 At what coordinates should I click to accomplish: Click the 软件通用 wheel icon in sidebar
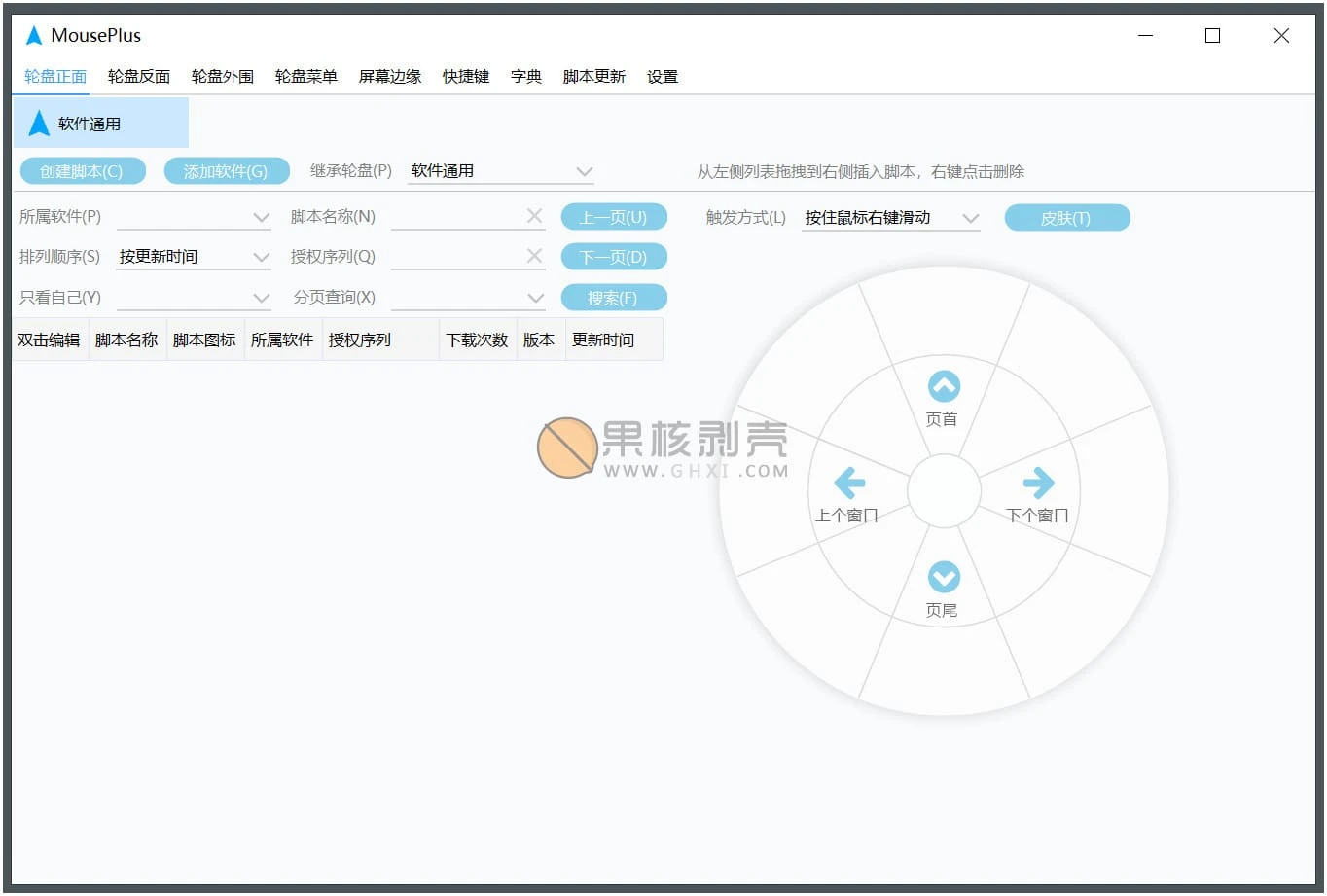37,123
